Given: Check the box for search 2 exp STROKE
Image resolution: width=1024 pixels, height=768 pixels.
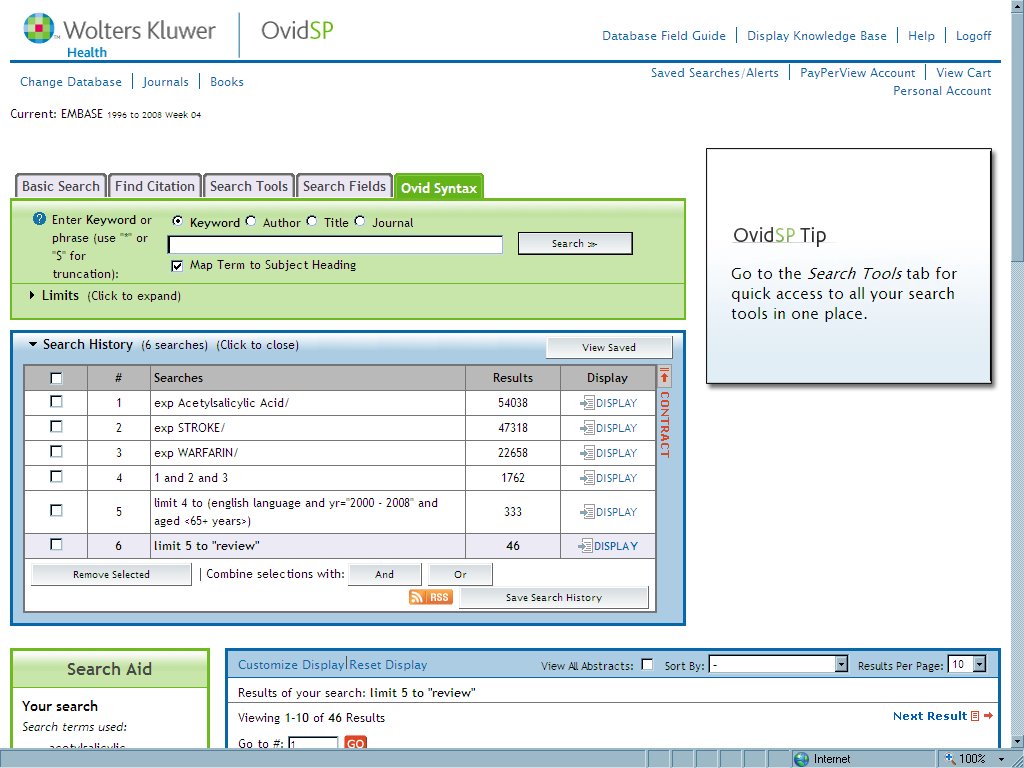Looking at the screenshot, I should pos(56,426).
